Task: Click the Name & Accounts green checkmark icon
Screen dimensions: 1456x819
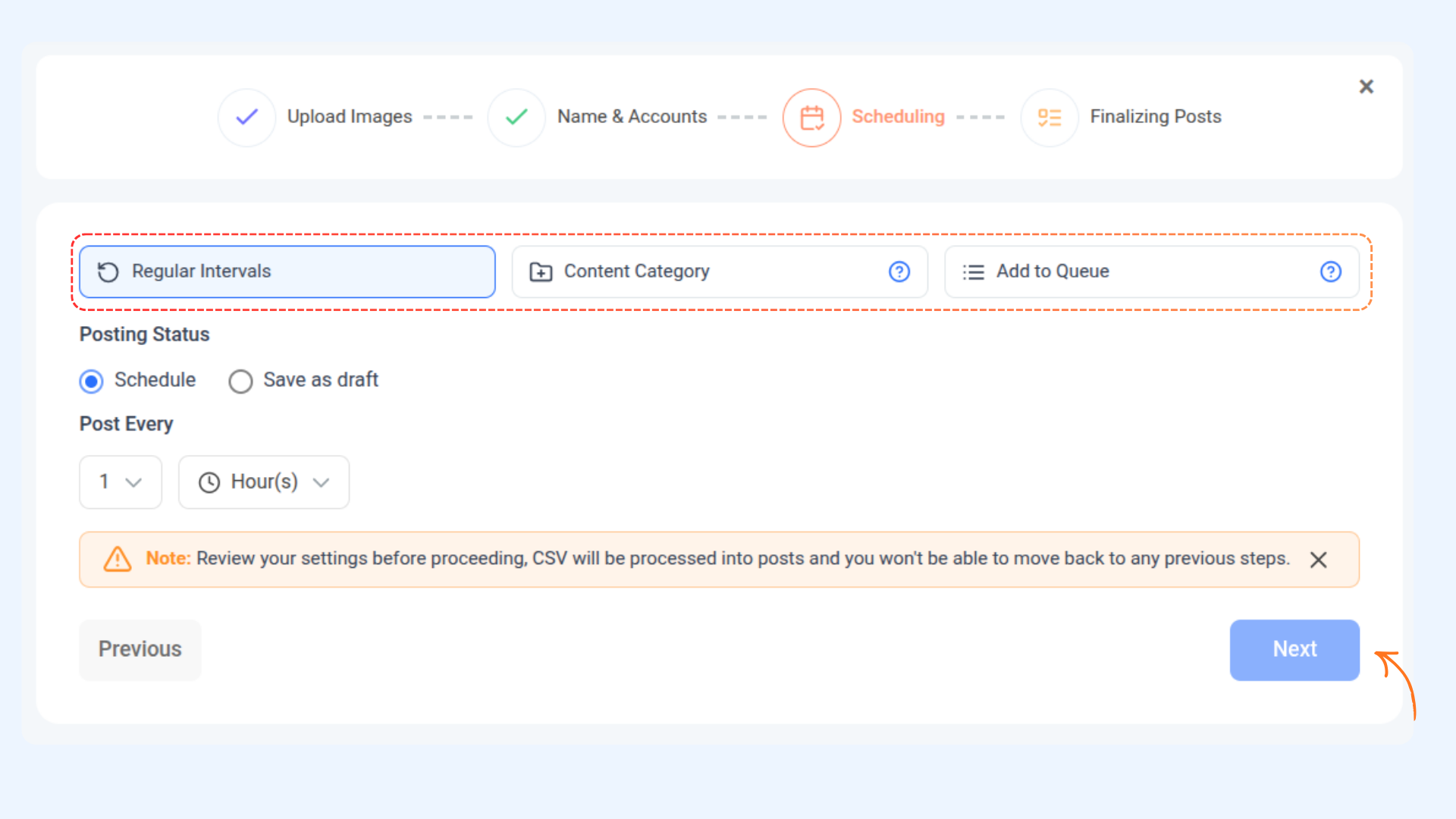Action: pyautogui.click(x=516, y=118)
